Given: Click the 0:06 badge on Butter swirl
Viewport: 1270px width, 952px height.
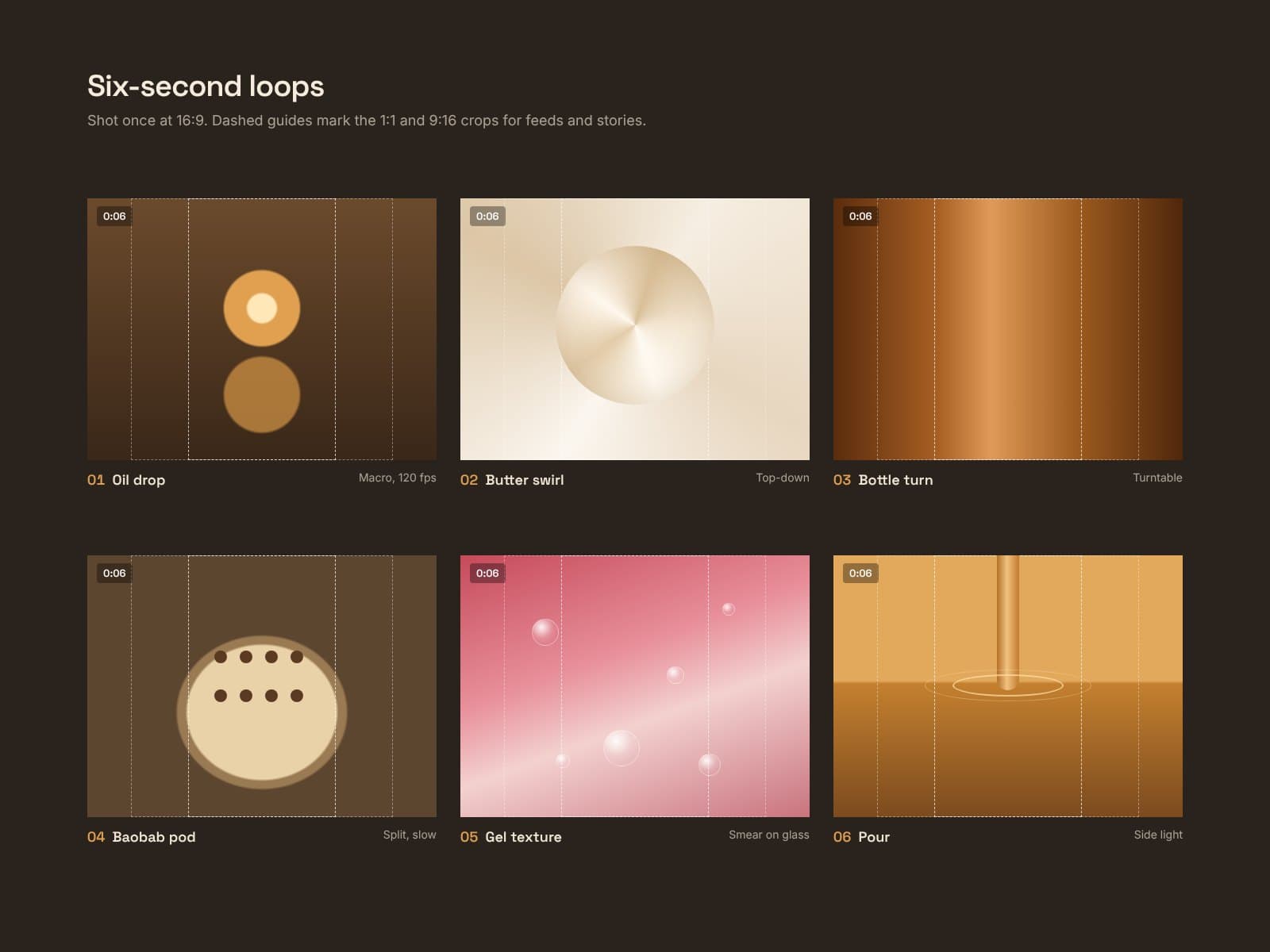Looking at the screenshot, I should (x=487, y=216).
